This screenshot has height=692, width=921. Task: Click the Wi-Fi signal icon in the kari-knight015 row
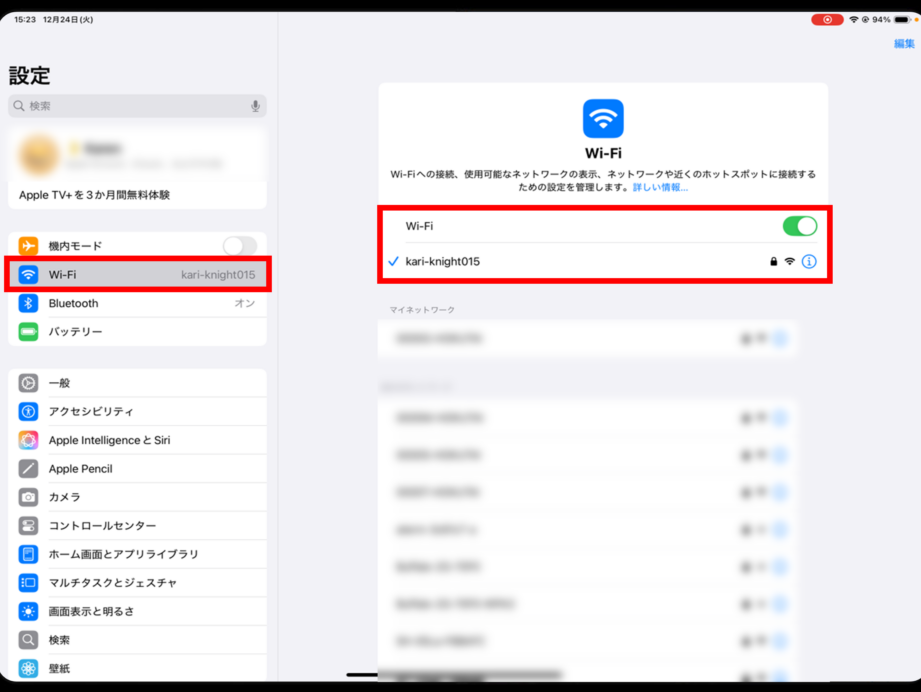click(789, 261)
